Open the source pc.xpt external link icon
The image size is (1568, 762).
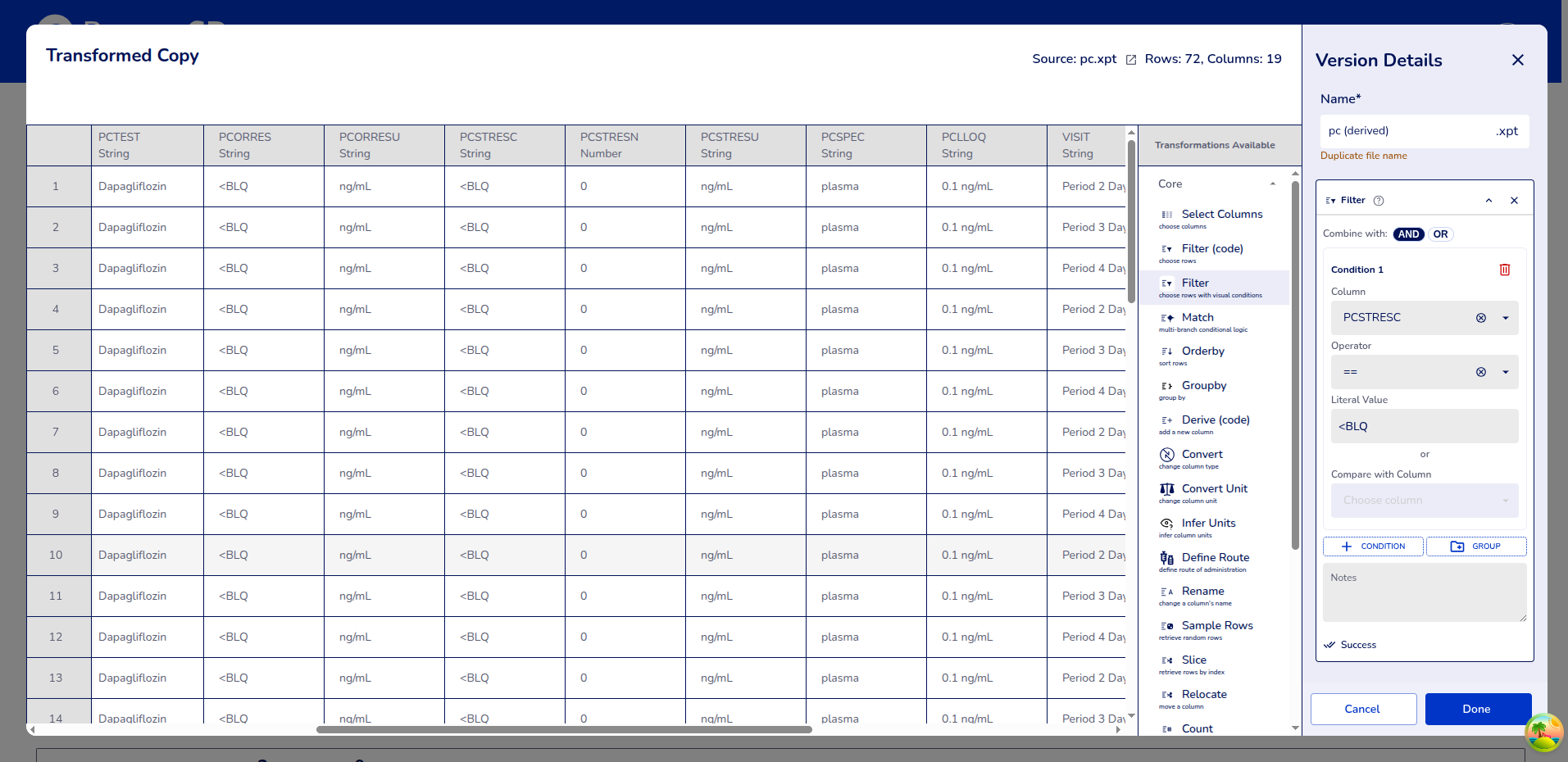point(1131,60)
